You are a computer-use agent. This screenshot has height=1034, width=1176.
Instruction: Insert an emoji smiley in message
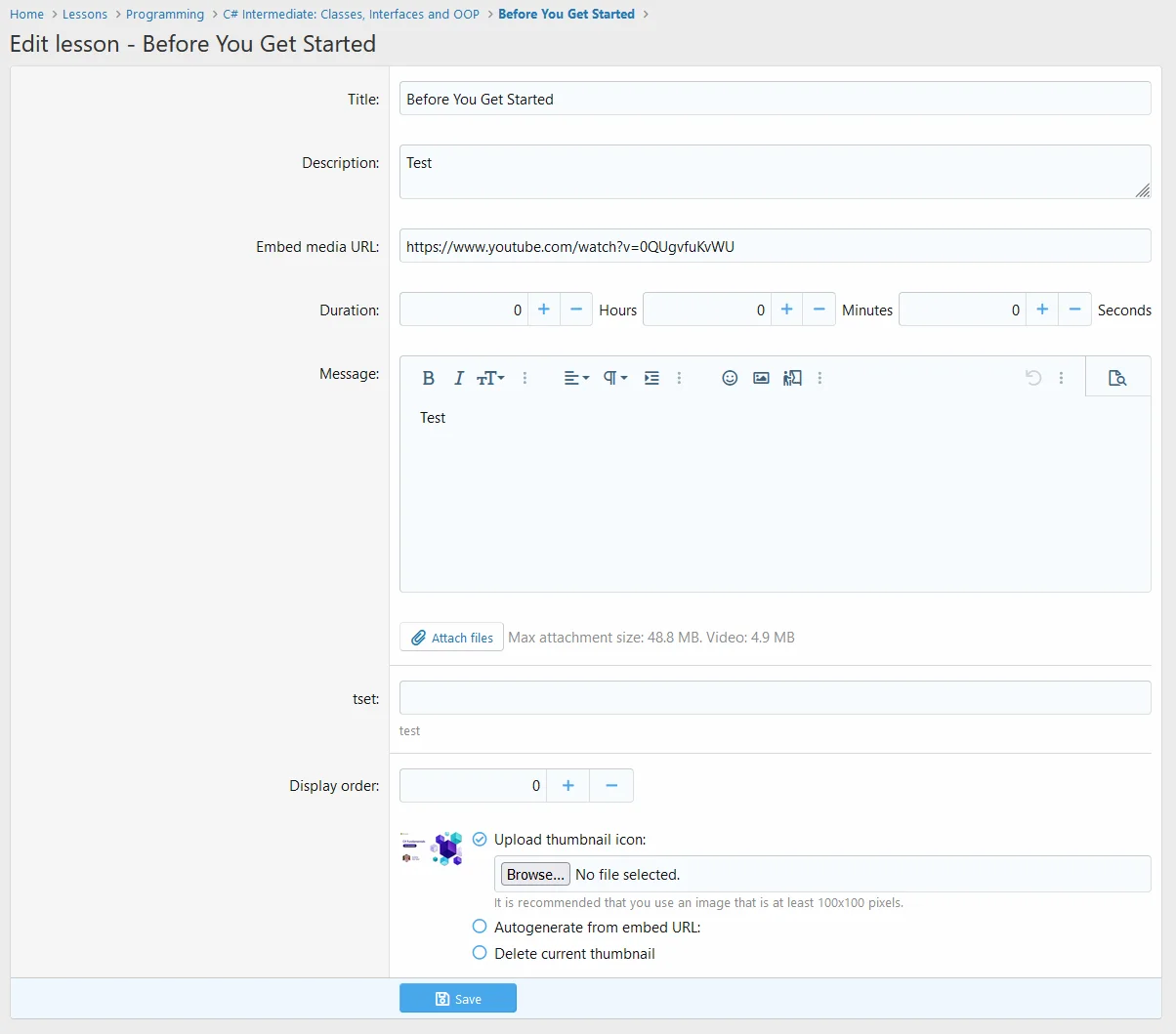pos(730,378)
